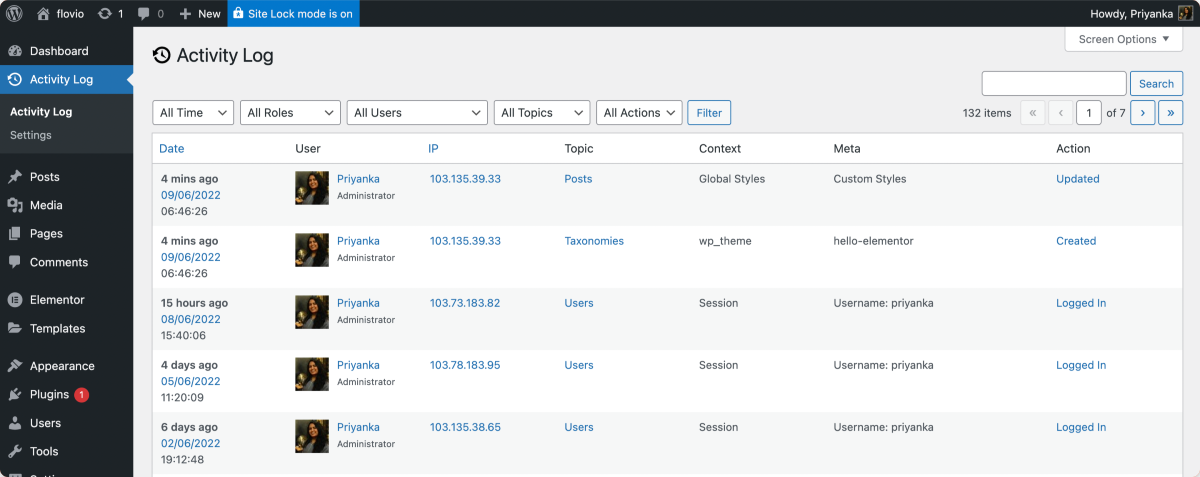The width and height of the screenshot is (1200, 477).
Task: Open the Activity Log sidebar menu
Action: (66, 80)
